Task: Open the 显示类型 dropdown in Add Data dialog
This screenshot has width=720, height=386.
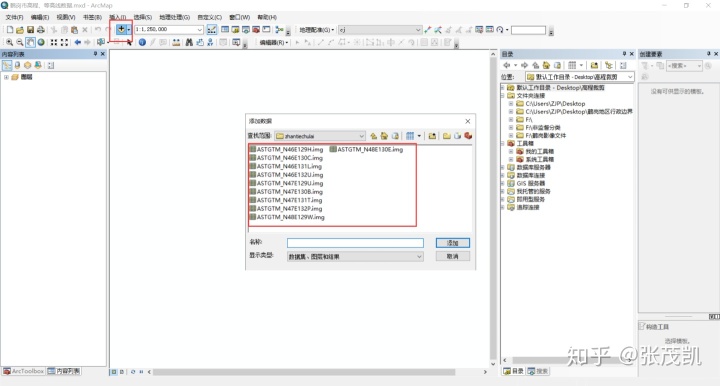Action: pos(419,257)
